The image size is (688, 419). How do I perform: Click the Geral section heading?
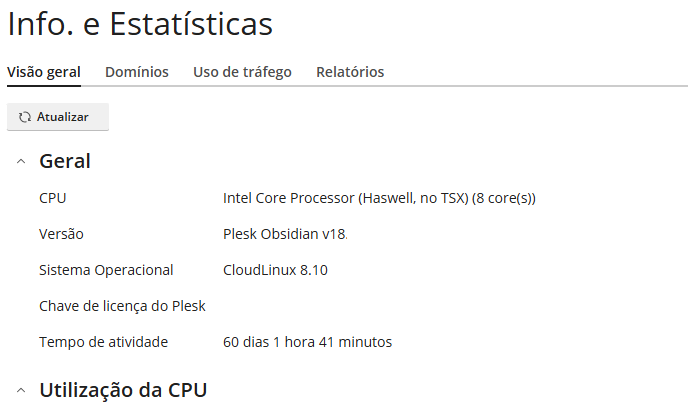pyautogui.click(x=65, y=161)
